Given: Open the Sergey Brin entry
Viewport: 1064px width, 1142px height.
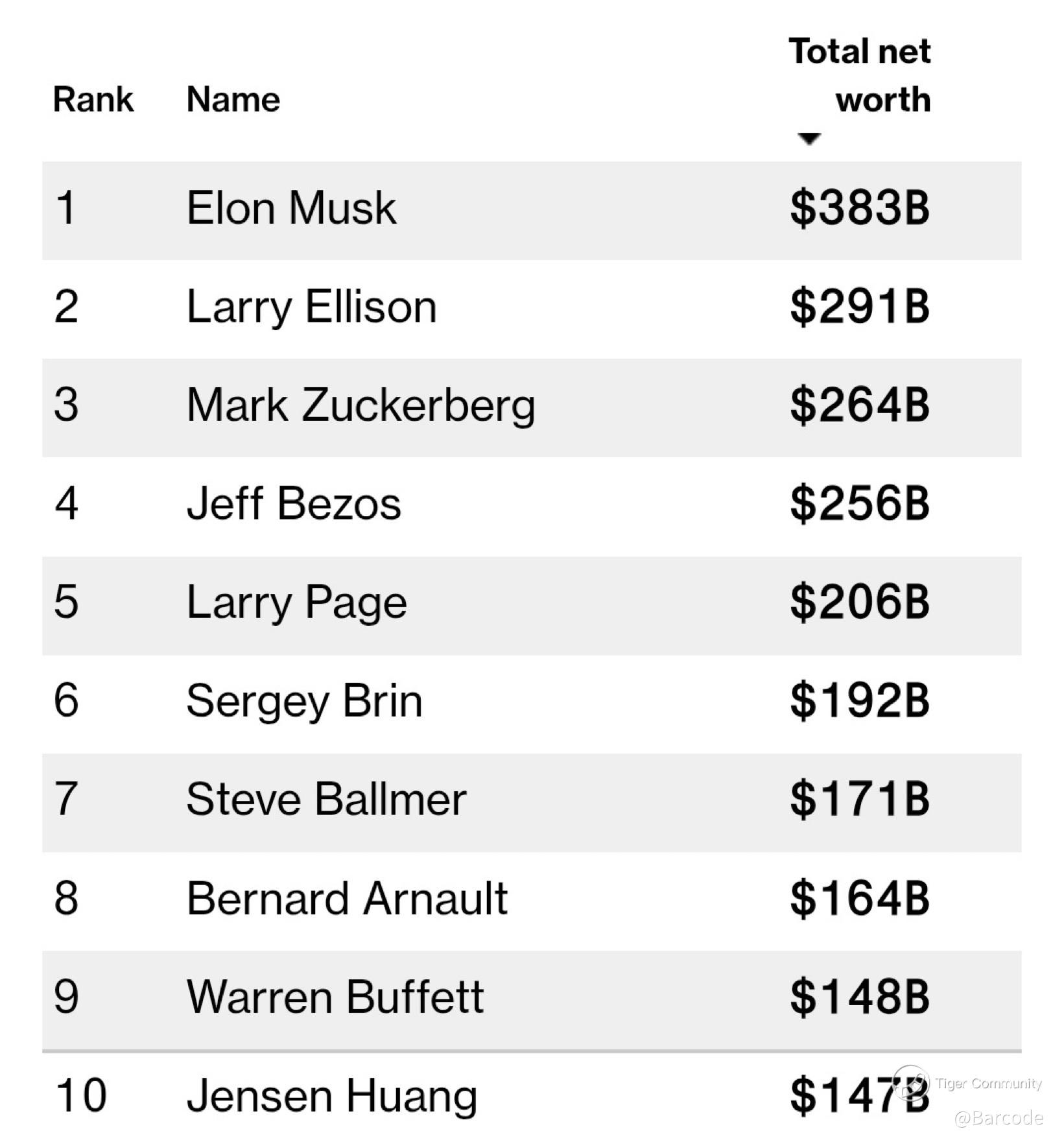Looking at the screenshot, I should (304, 701).
